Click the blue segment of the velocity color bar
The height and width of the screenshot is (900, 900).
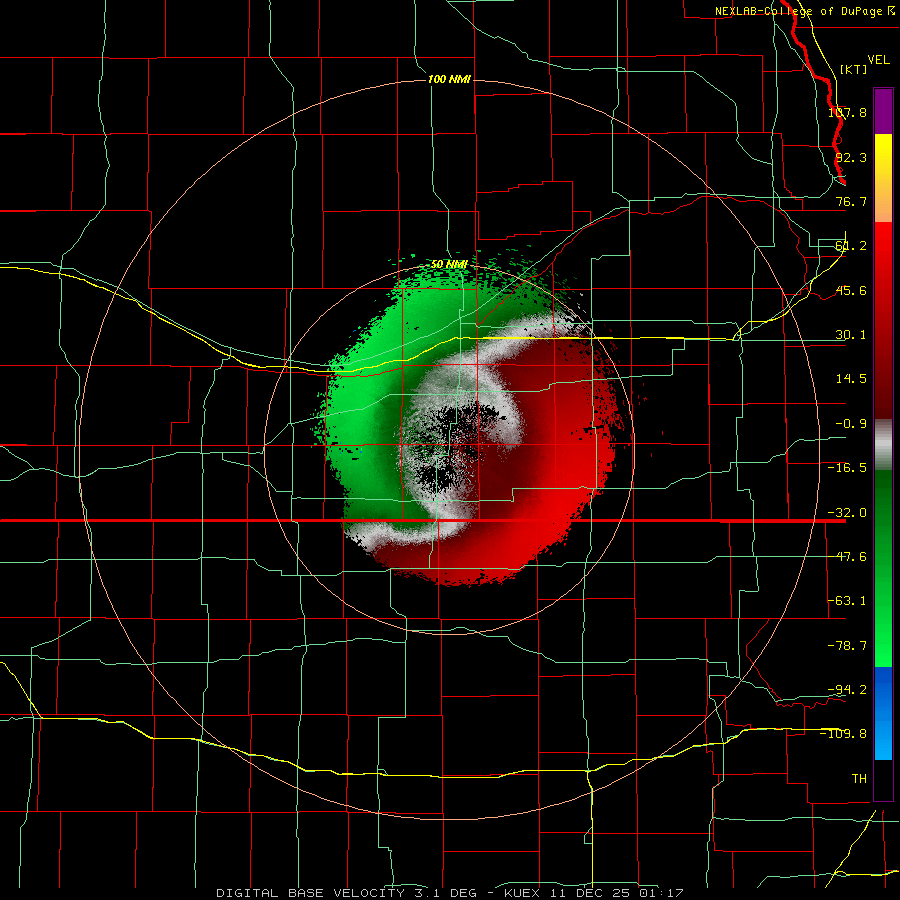pos(883,713)
